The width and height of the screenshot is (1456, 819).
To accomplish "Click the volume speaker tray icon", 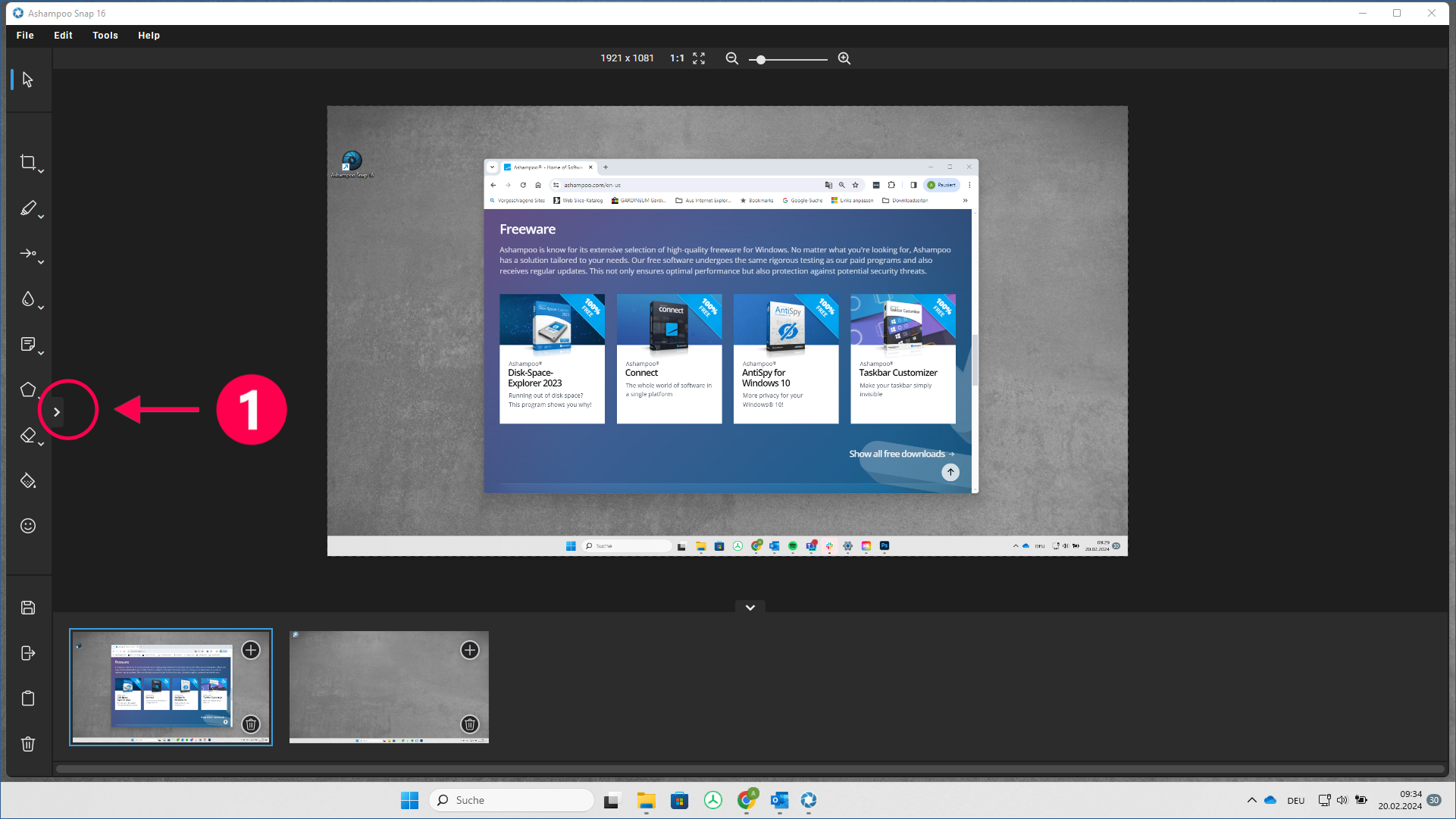I will pos(1342,800).
